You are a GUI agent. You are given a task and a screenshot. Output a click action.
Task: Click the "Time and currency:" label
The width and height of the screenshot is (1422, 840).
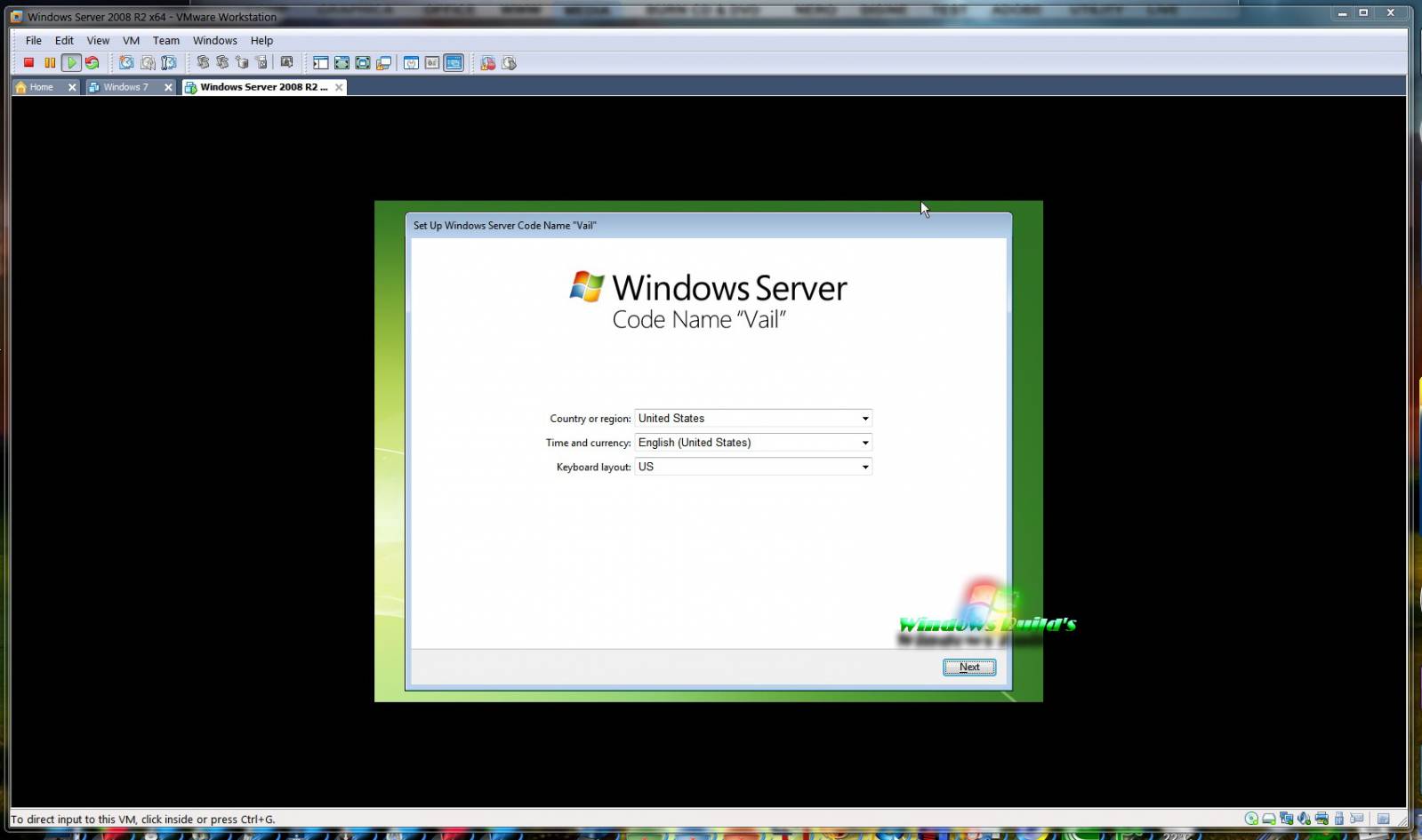click(x=589, y=443)
